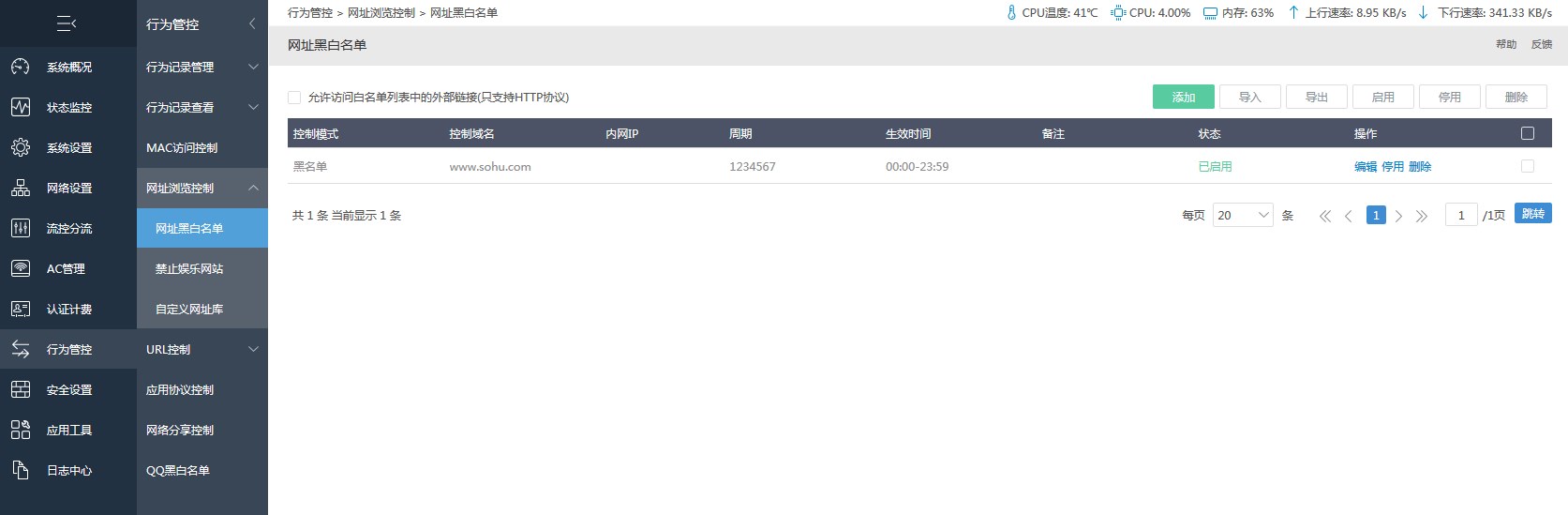Viewport: 1568px width, 515px height.
Task: Open 系统概况 dashboard icon
Action: [x=21, y=67]
